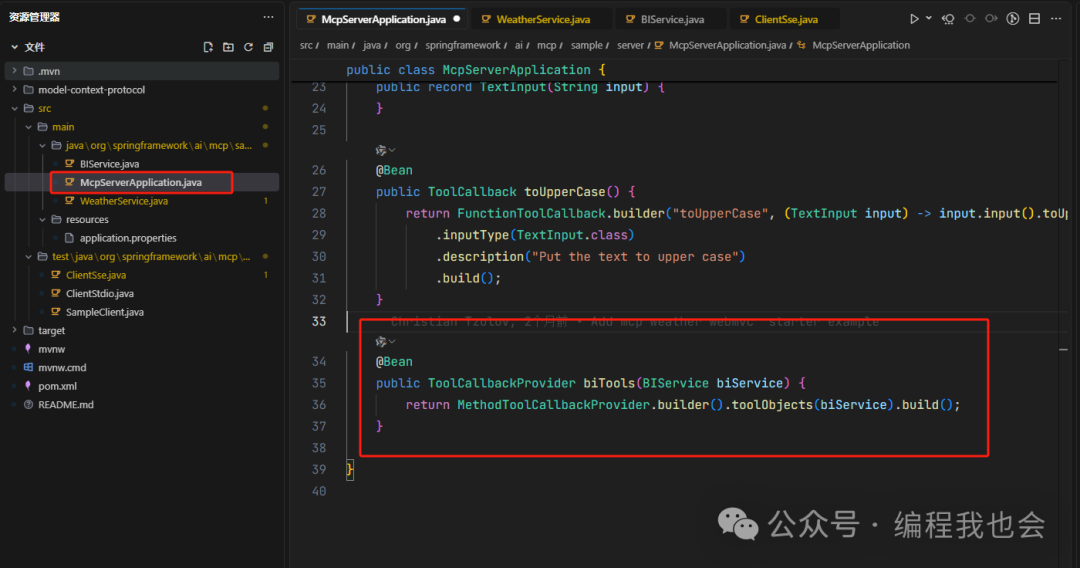
Task: Open application.properties file
Action: (128, 238)
